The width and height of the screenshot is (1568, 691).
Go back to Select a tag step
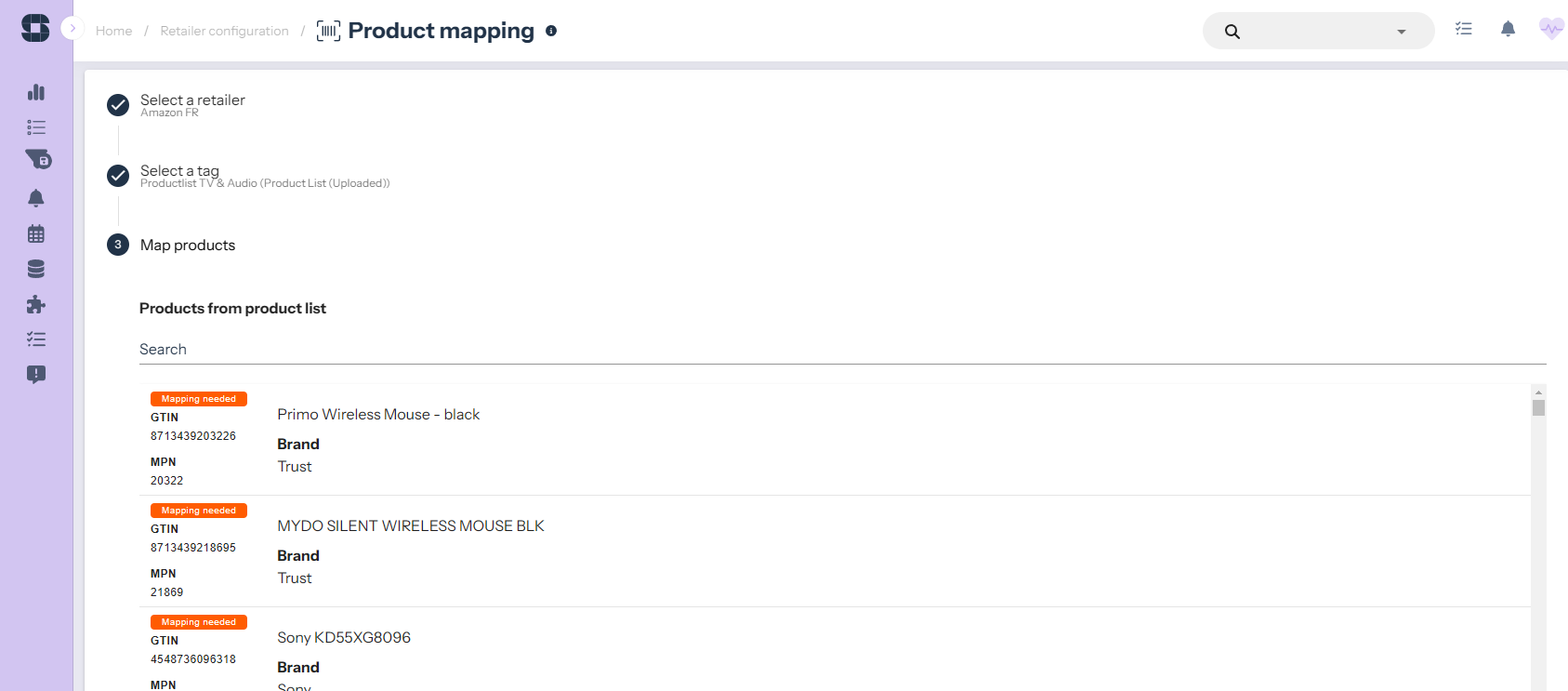tap(179, 171)
